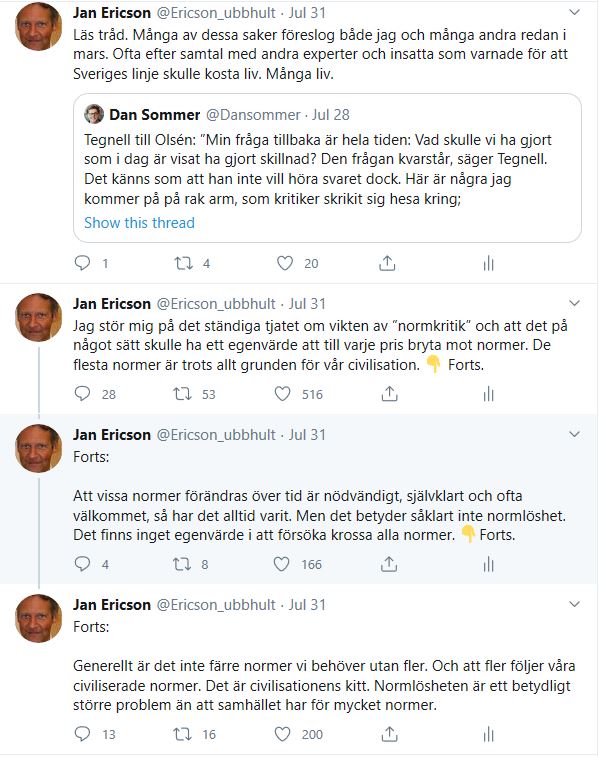The image size is (602, 757).
Task: View analytics for the last tweet
Action: click(x=489, y=734)
